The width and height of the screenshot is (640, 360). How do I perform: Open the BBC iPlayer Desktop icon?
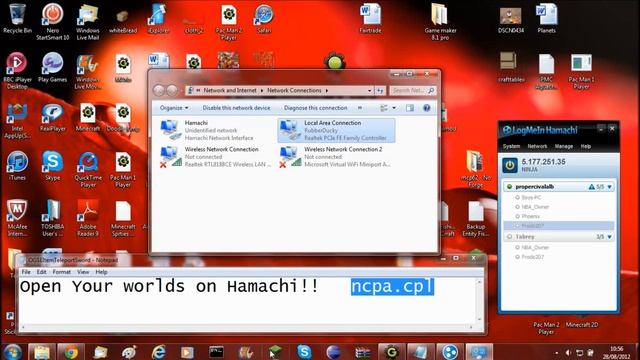click(x=17, y=71)
